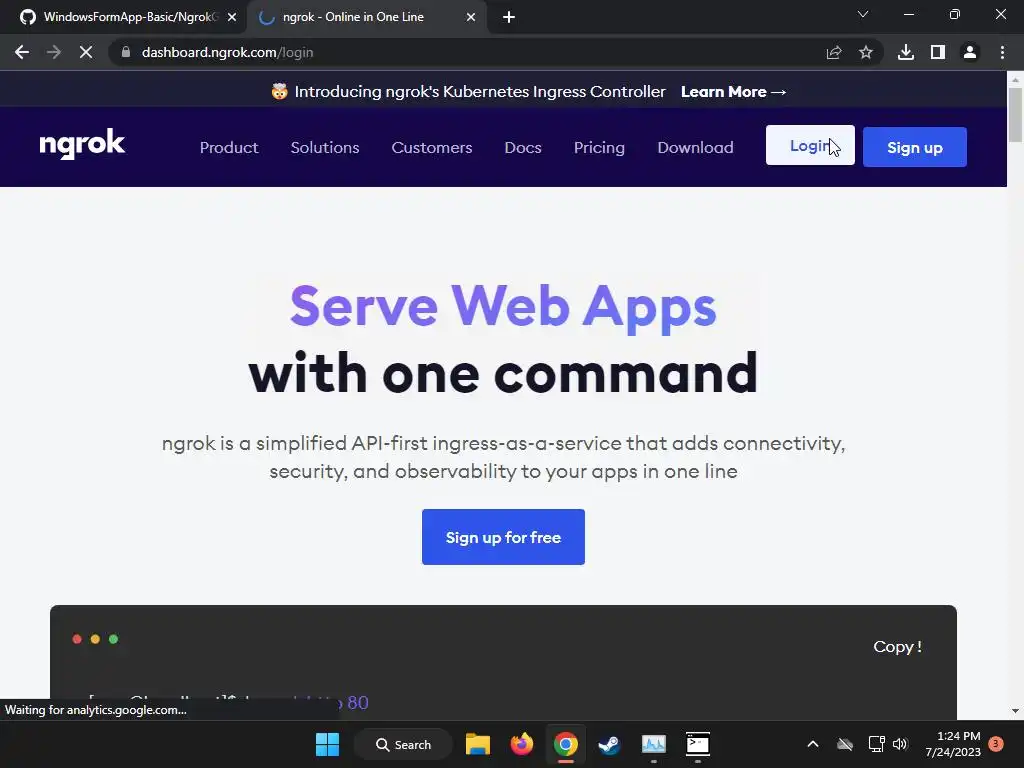This screenshot has width=1024, height=768.
Task: Click the lock icon in address bar
Action: [x=126, y=52]
